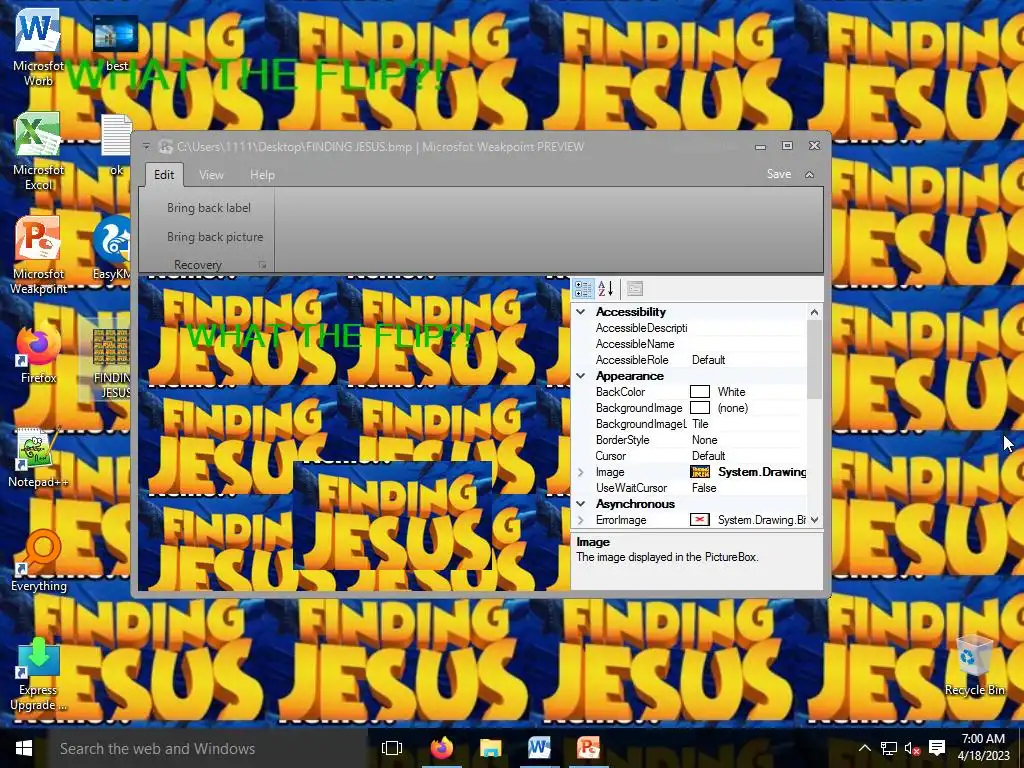Click ErrorImage property thumbnail
The width and height of the screenshot is (1024, 768).
(x=700, y=520)
